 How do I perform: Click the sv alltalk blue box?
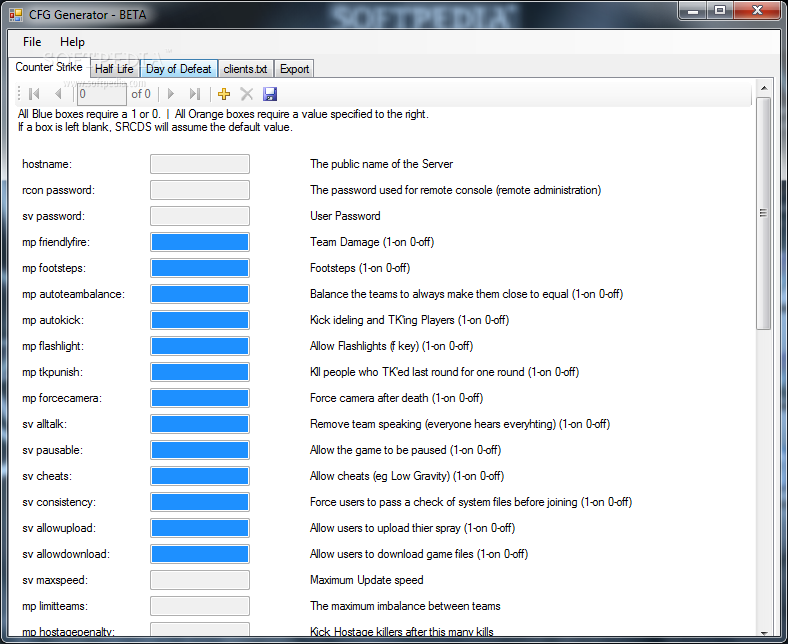tap(200, 424)
